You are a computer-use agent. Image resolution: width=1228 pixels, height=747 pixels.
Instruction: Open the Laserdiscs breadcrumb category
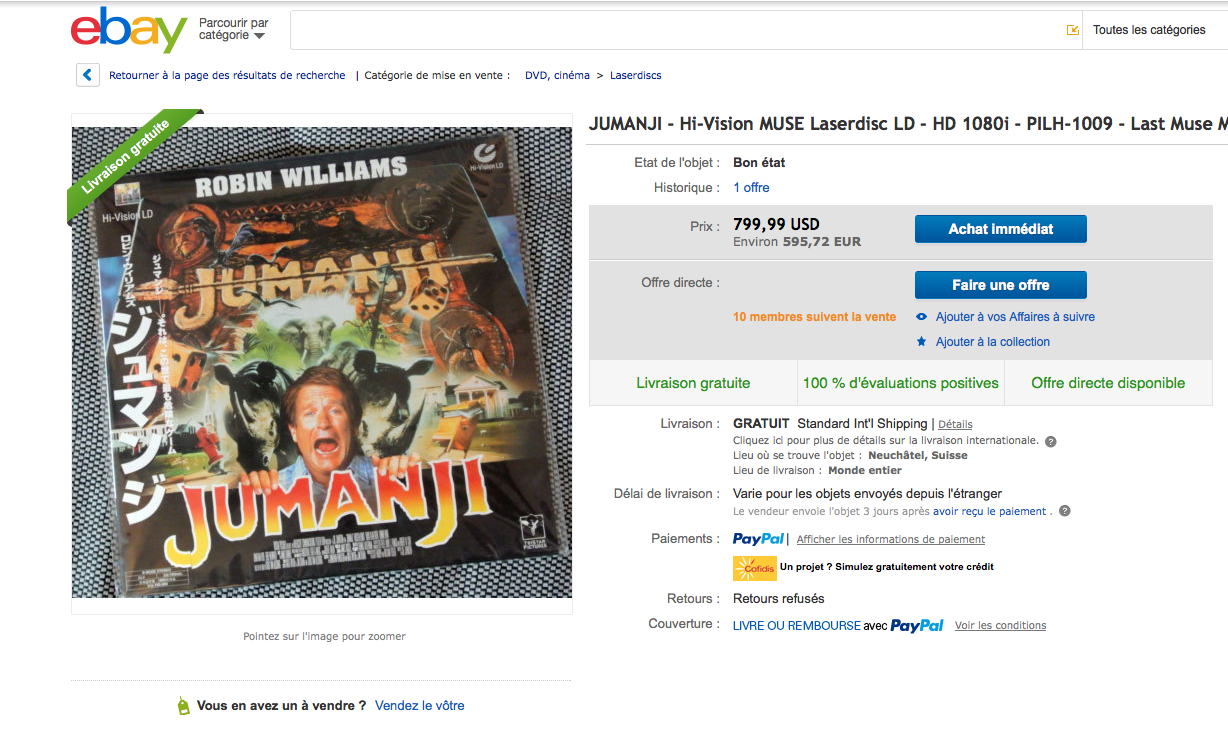[x=635, y=75]
